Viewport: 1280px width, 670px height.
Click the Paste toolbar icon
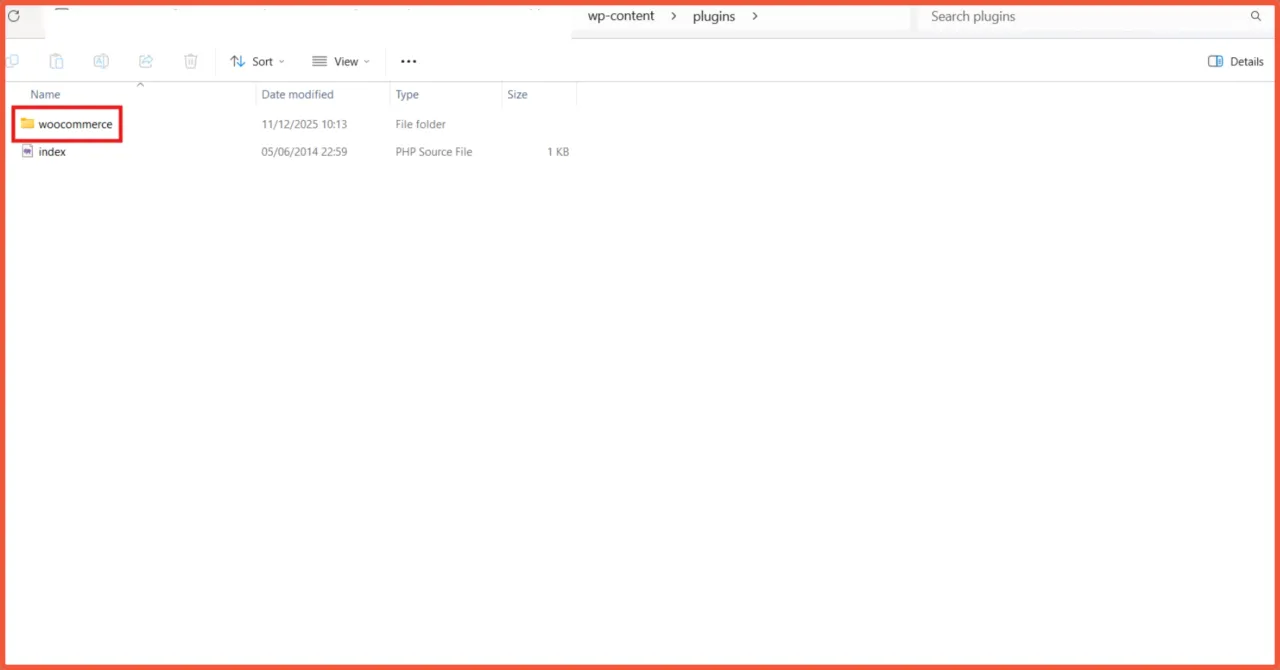pyautogui.click(x=56, y=61)
